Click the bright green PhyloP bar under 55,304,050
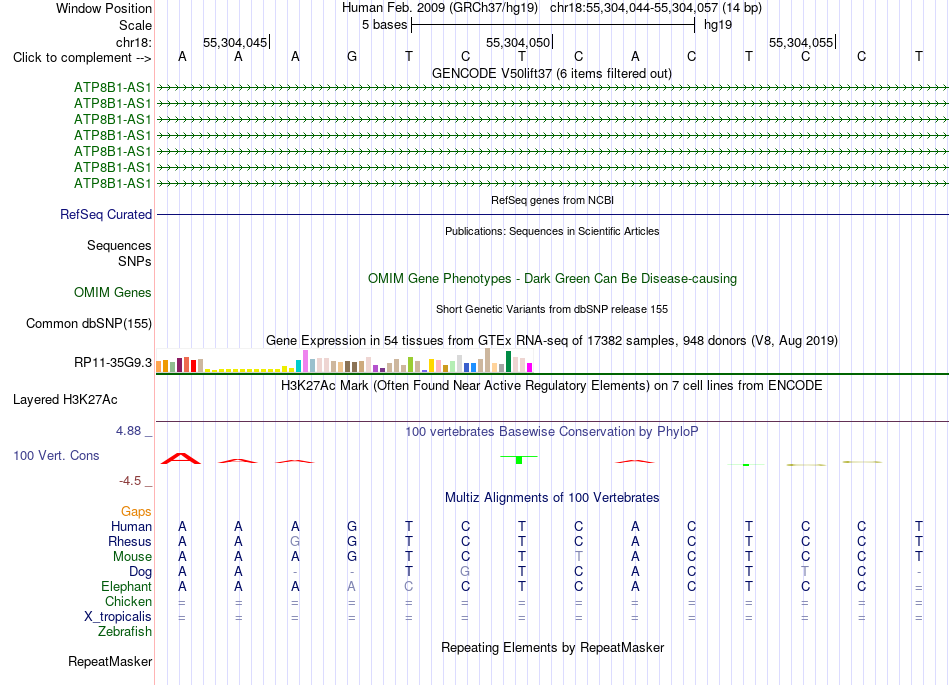Viewport: 950px width, 685px height. [519, 460]
